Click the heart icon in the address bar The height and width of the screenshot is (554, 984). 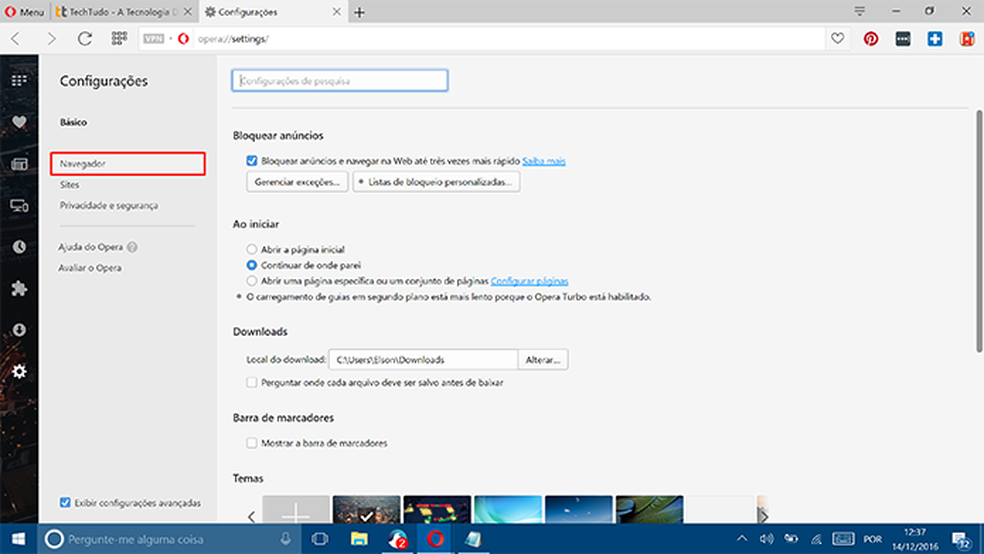coord(838,39)
